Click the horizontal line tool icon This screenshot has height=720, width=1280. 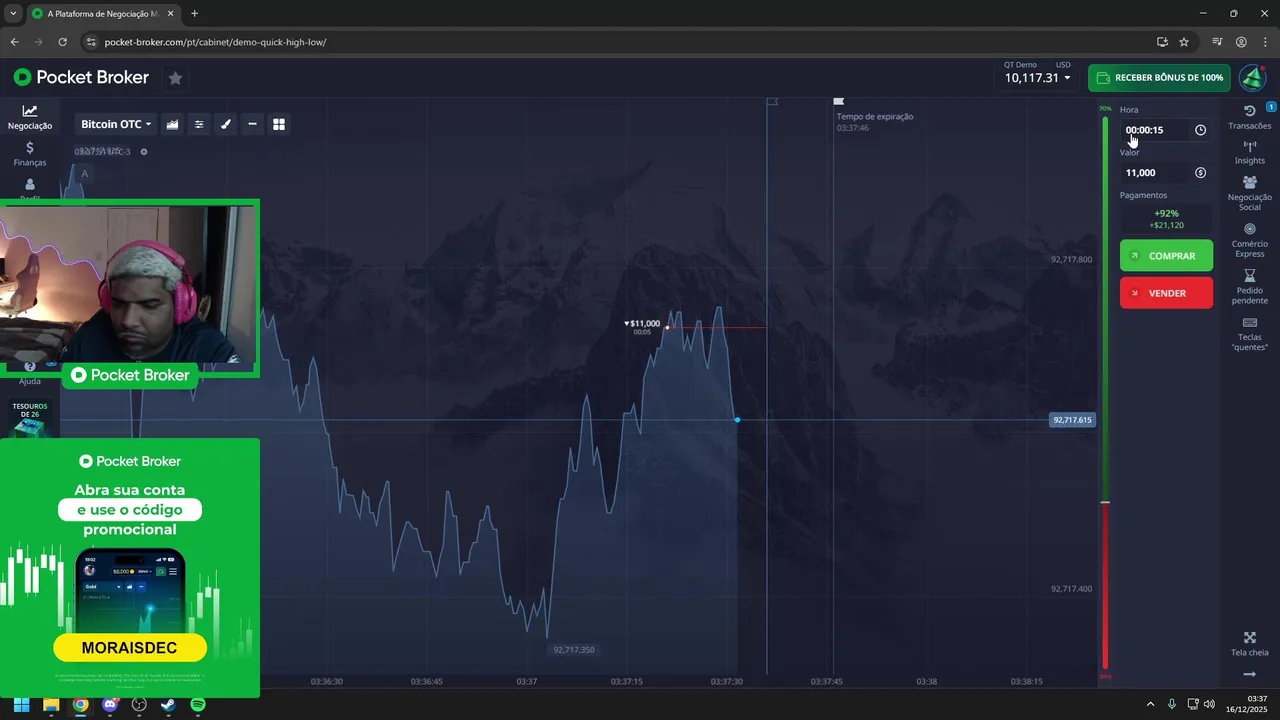(x=252, y=124)
